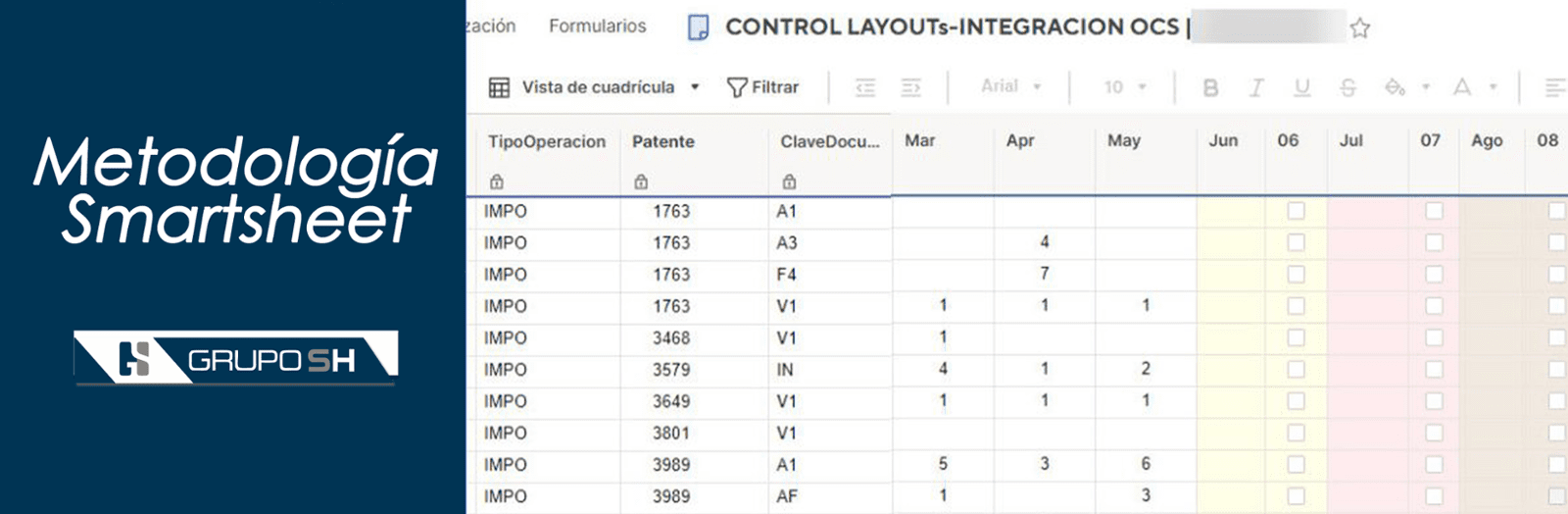Check the 06 box in row 3989 AF
The image size is (1568, 514).
[x=1296, y=495]
